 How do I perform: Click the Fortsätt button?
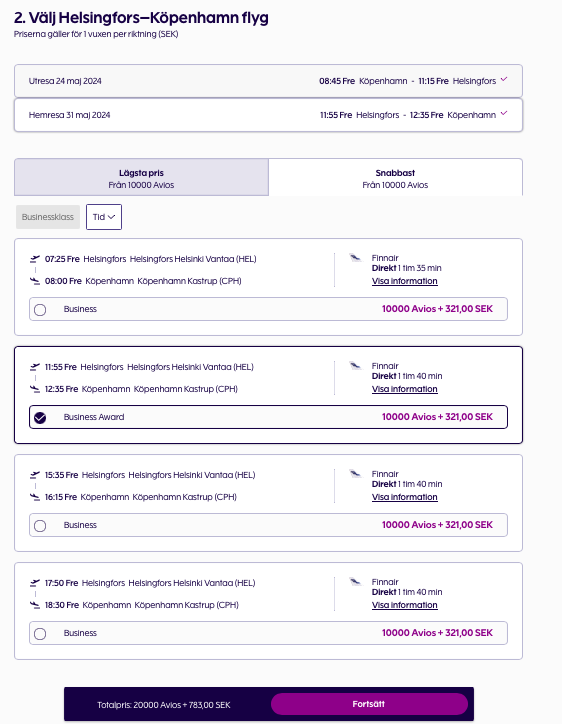tap(369, 704)
